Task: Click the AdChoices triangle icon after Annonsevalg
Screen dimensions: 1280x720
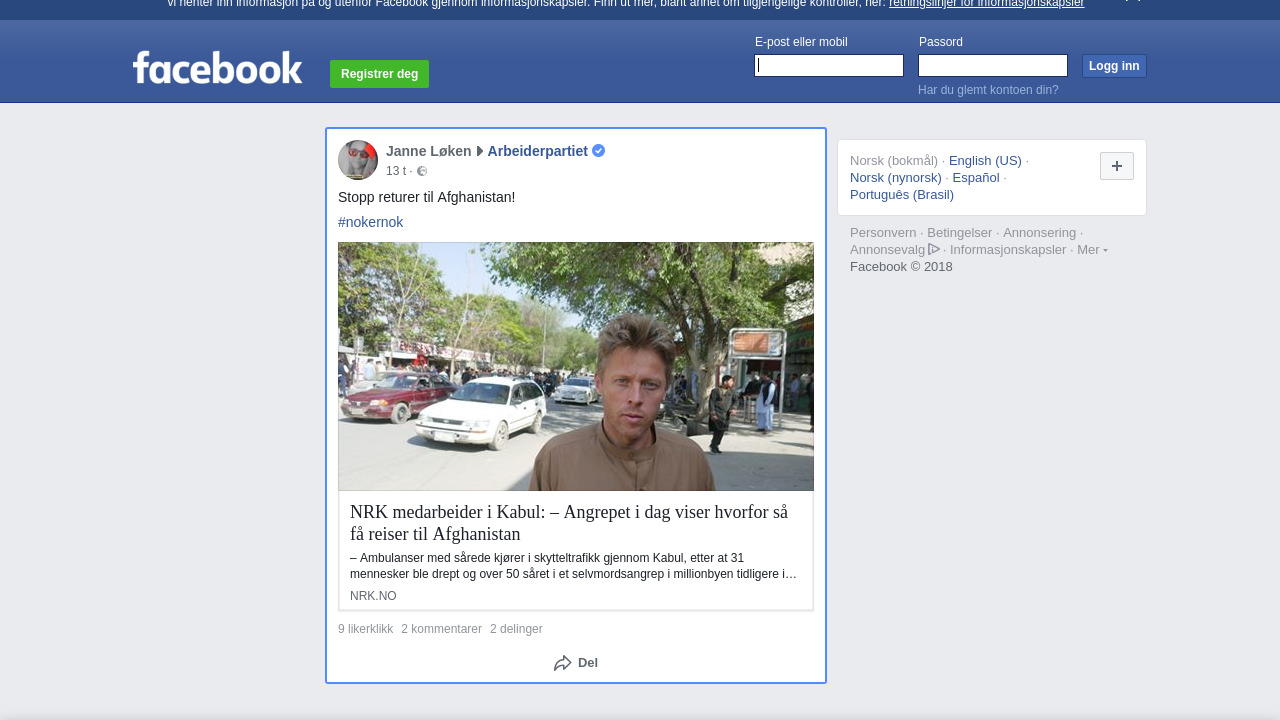Action: coord(934,249)
